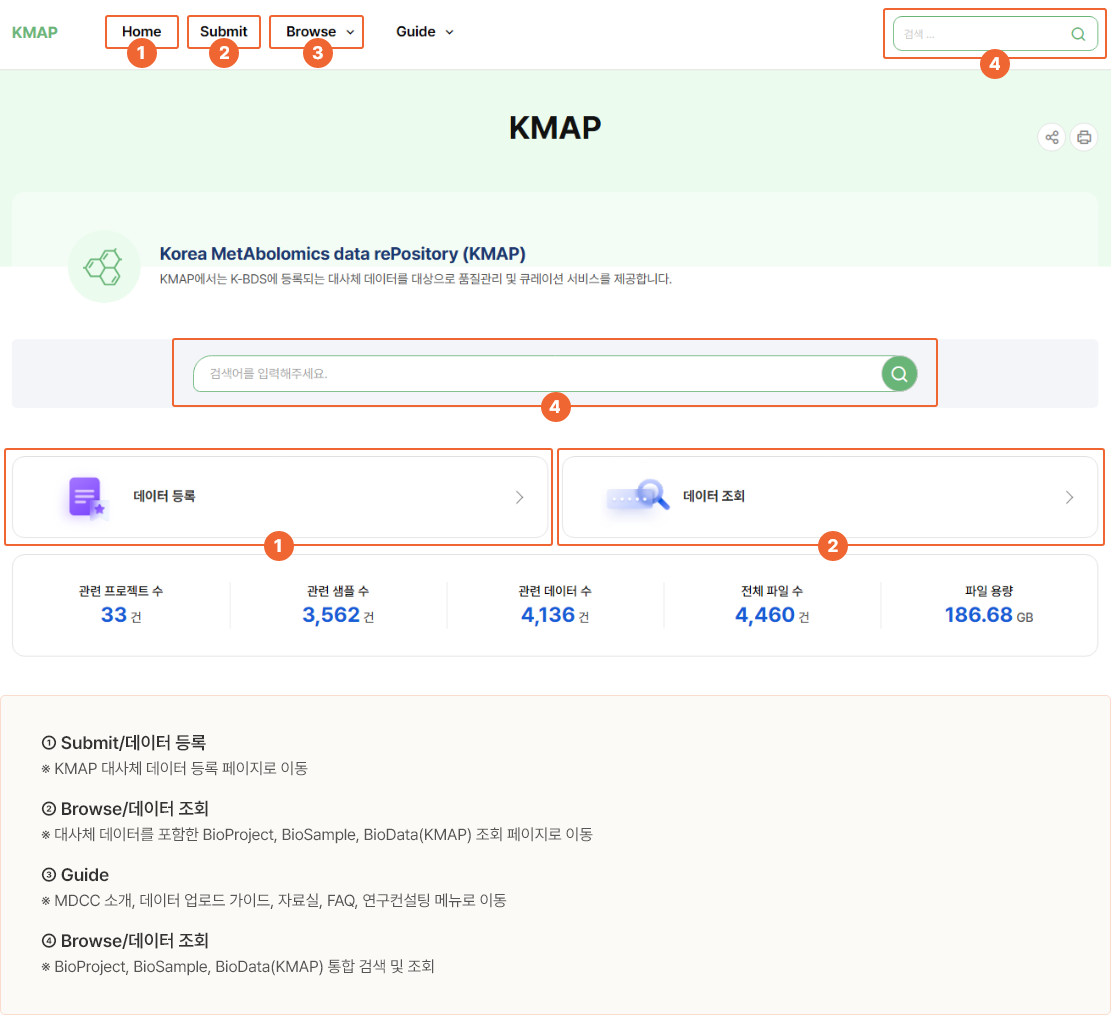The height and width of the screenshot is (1015, 1111).
Task: Click the arrow on the 데이터 등록 card
Action: [519, 497]
